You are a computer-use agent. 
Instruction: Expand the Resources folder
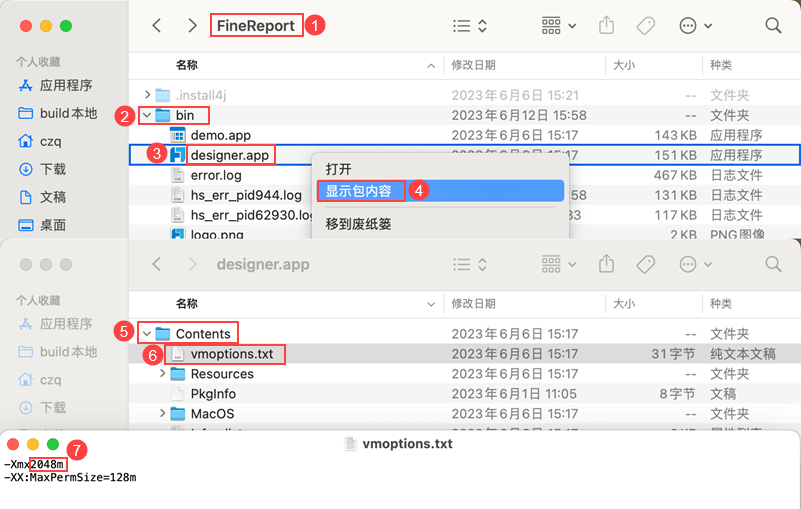click(x=162, y=374)
